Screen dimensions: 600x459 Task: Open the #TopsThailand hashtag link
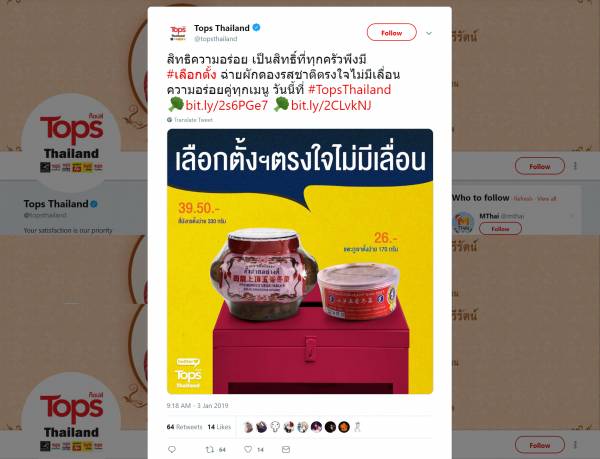(x=349, y=90)
